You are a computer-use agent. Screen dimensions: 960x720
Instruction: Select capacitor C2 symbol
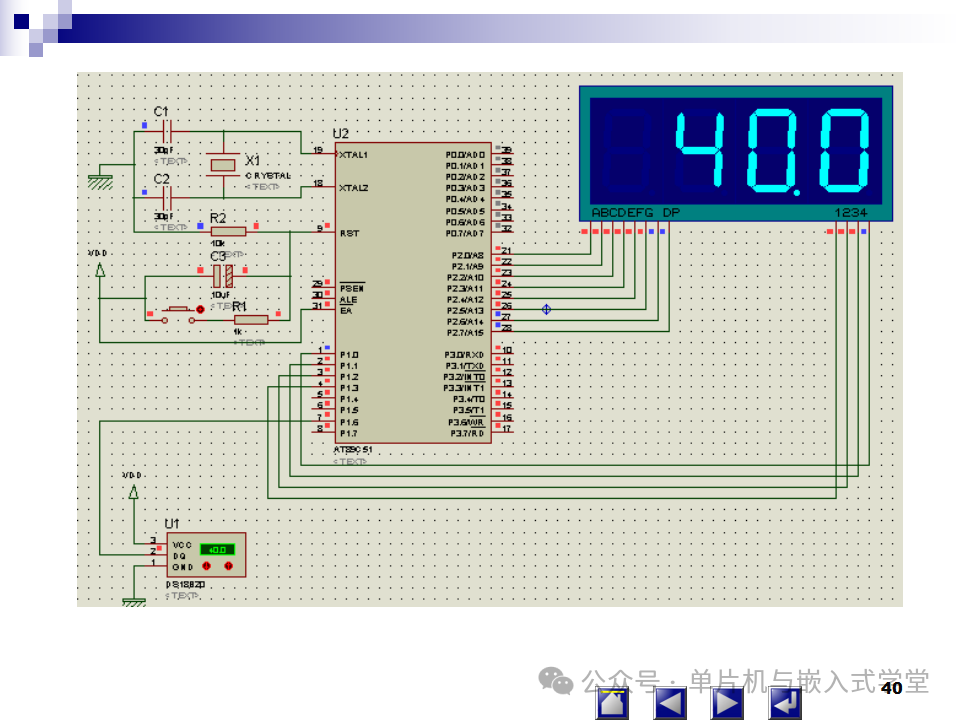[167, 198]
